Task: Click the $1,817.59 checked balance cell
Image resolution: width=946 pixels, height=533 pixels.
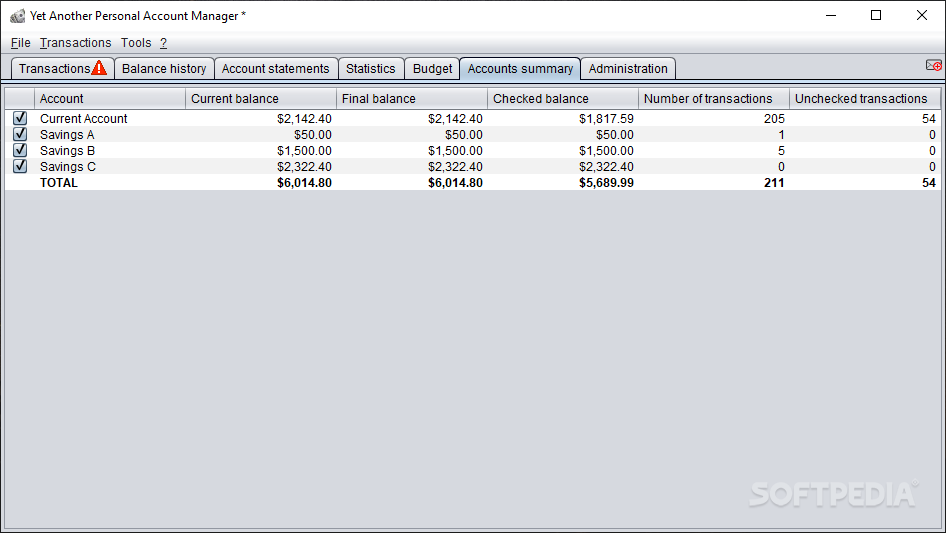Action: [x=606, y=119]
